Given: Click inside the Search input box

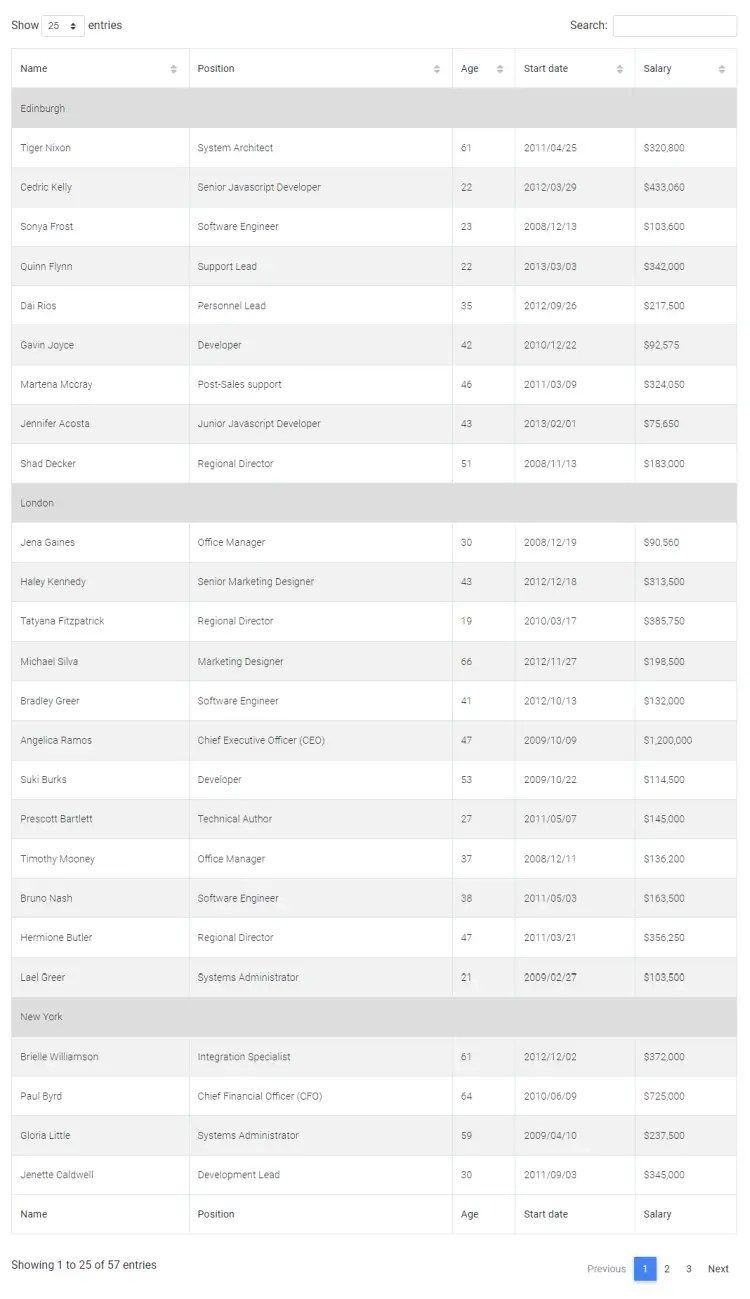Looking at the screenshot, I should click(x=675, y=25).
